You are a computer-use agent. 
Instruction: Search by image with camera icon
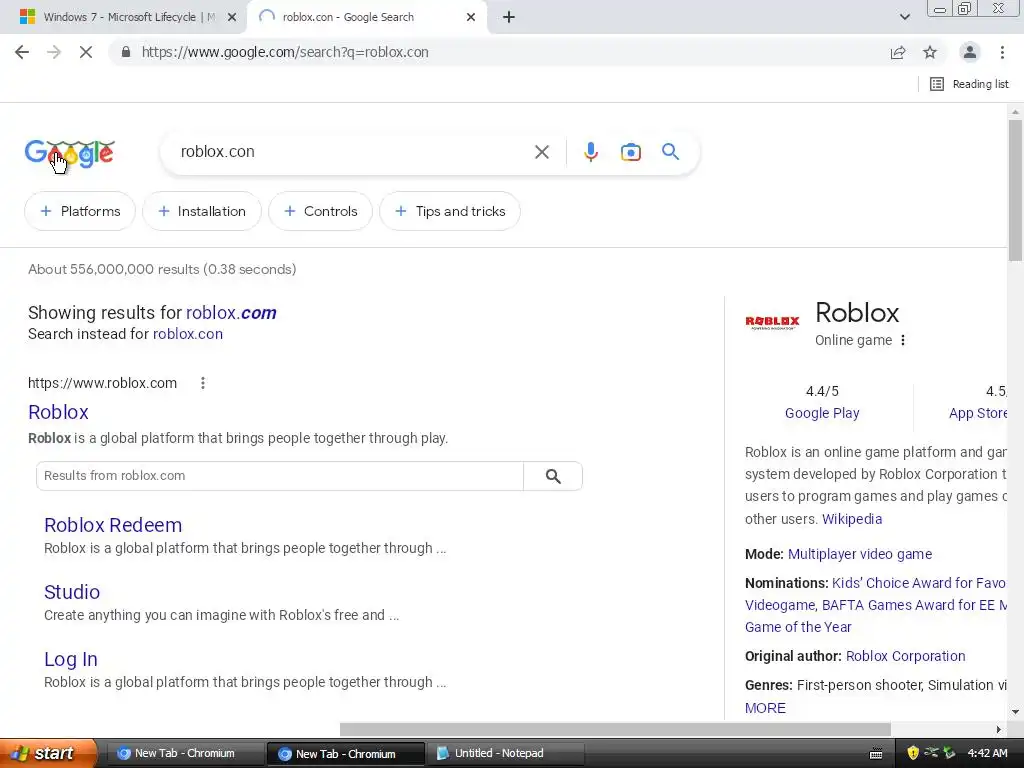(x=630, y=152)
